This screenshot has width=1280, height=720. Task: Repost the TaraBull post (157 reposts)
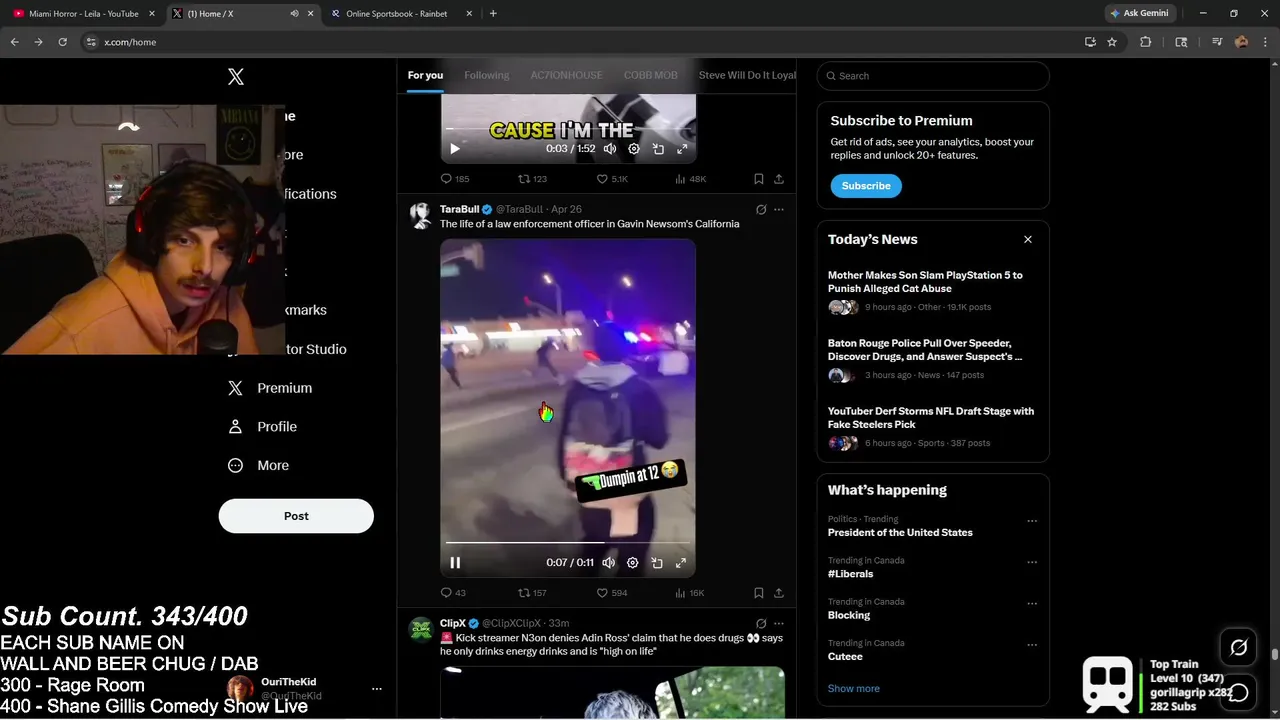(x=532, y=593)
